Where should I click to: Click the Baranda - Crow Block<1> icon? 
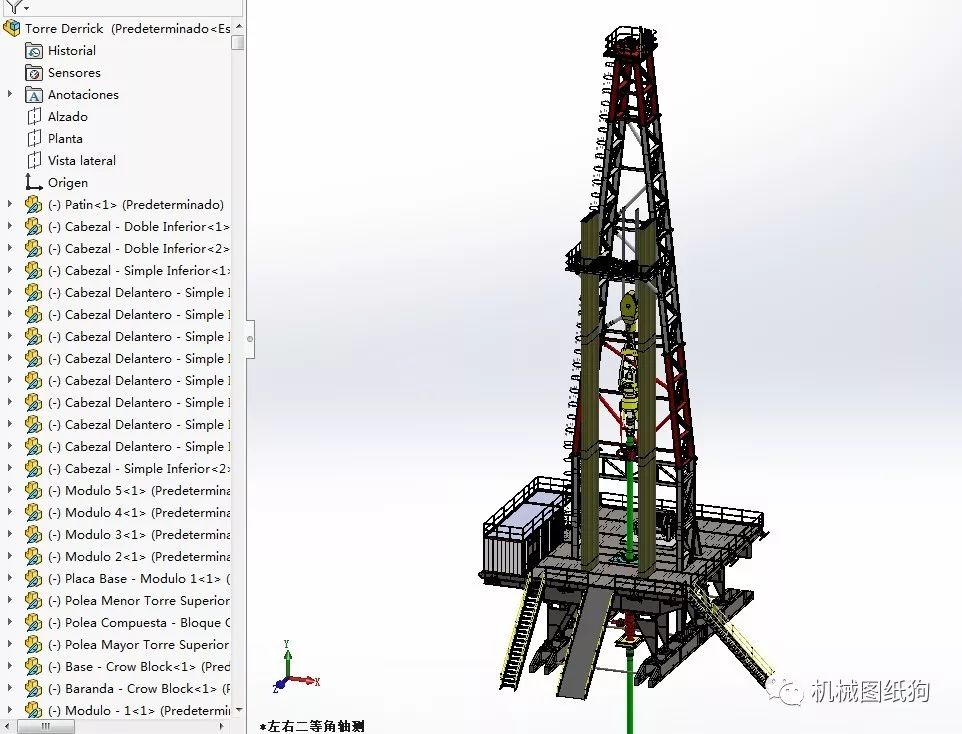point(33,689)
